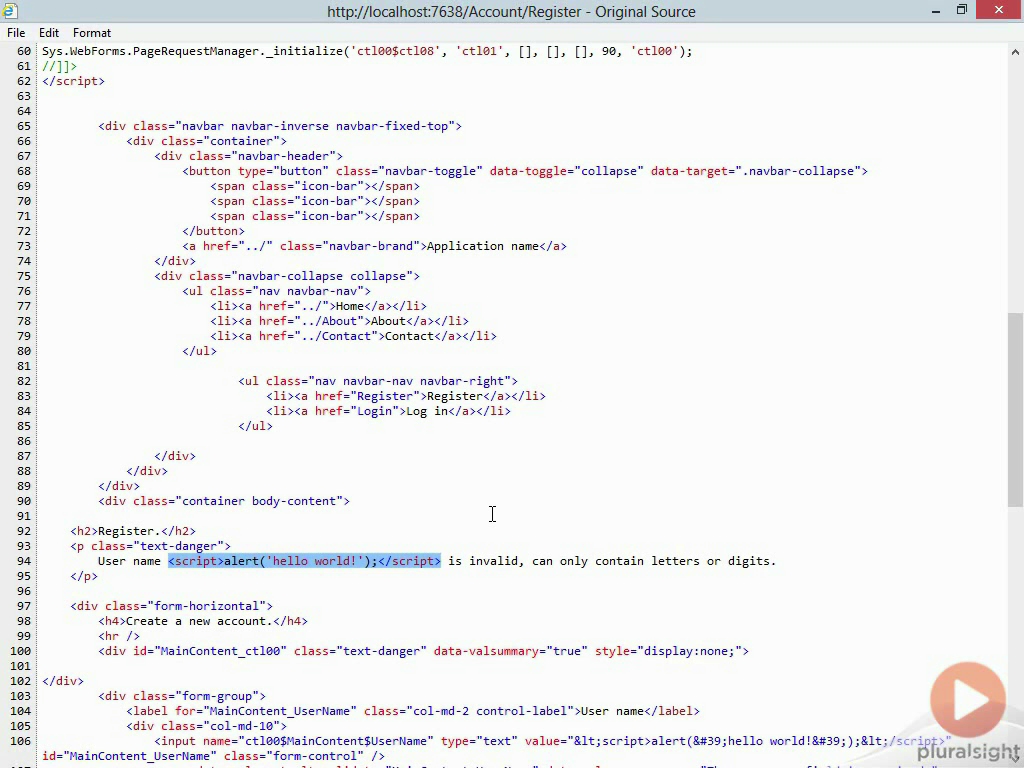
Task: Click the '//]]>' comment on line 61
Action: [59, 66]
